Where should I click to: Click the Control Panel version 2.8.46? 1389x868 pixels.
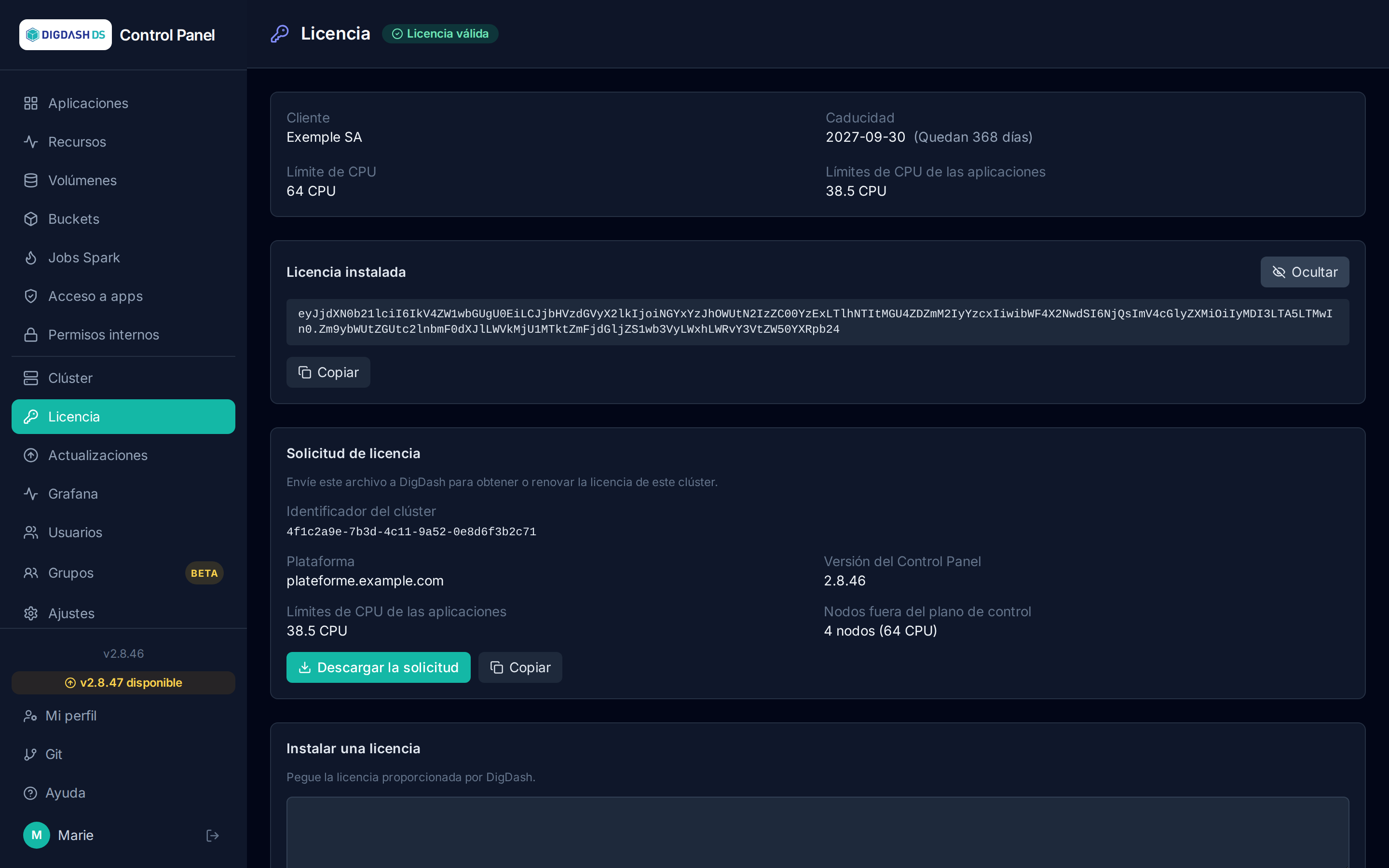844,581
